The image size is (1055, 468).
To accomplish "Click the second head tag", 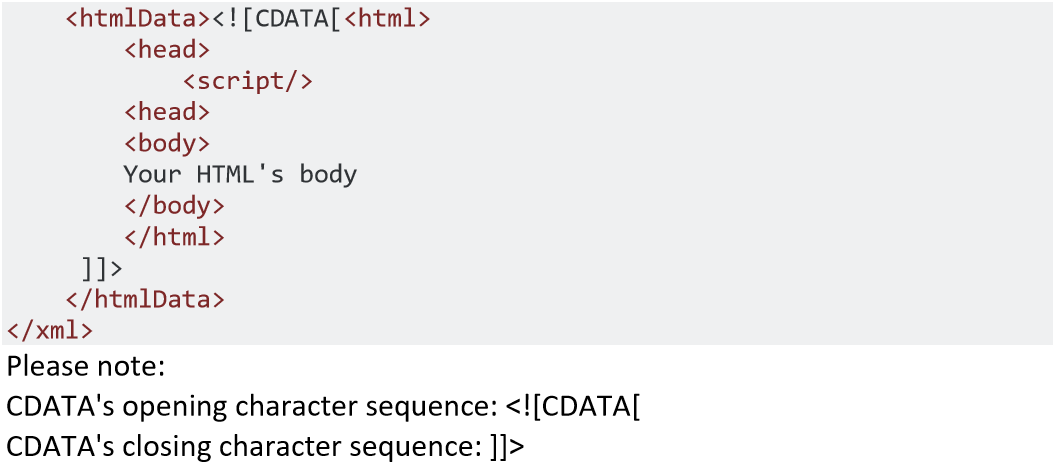I will [168, 112].
